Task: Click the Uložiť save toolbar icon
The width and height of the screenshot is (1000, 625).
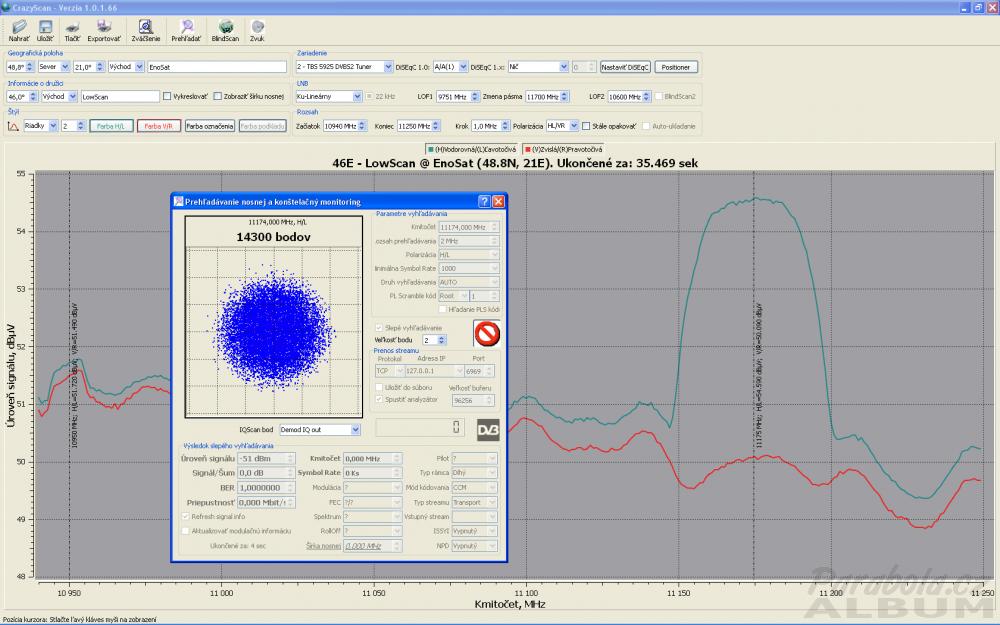Action: (x=45, y=30)
